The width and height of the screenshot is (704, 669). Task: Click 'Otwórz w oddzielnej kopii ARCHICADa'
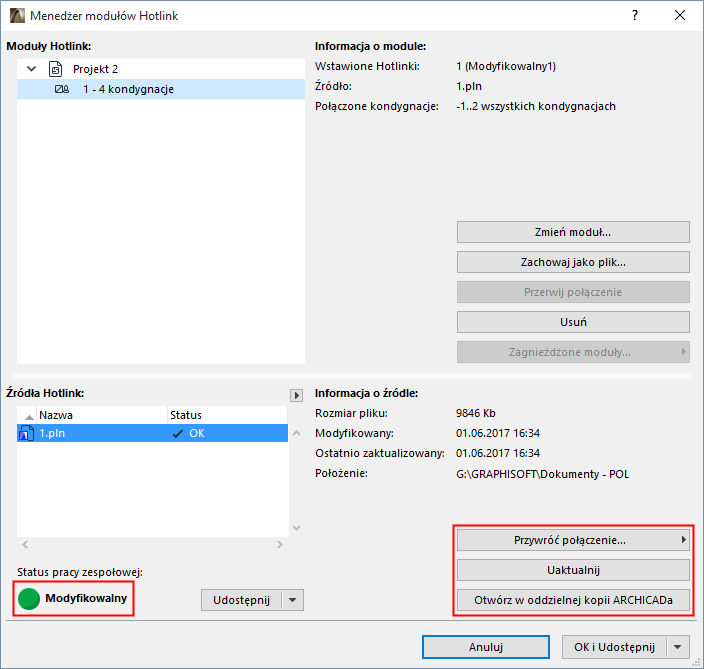click(573, 600)
